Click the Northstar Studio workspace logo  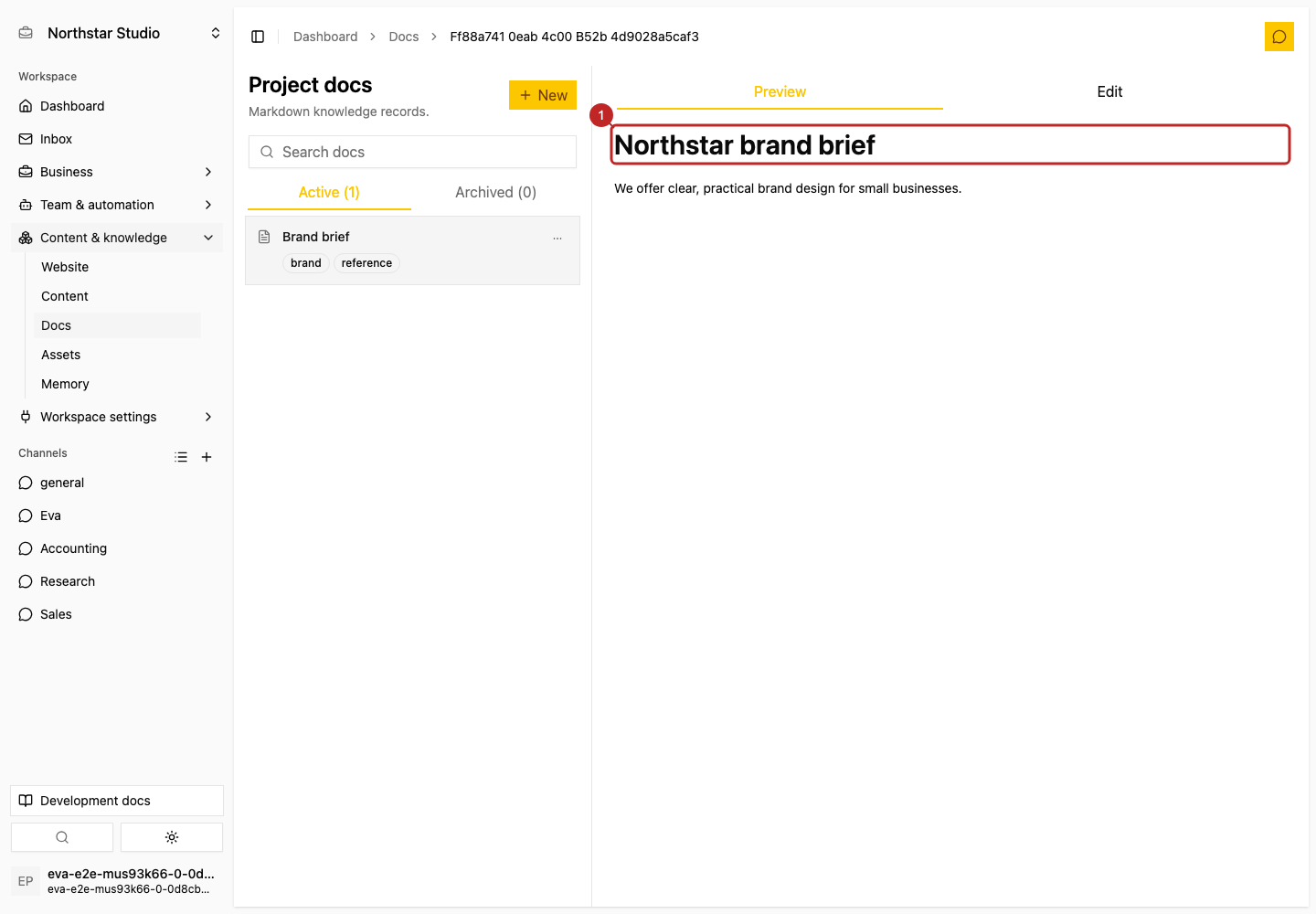click(x=26, y=33)
